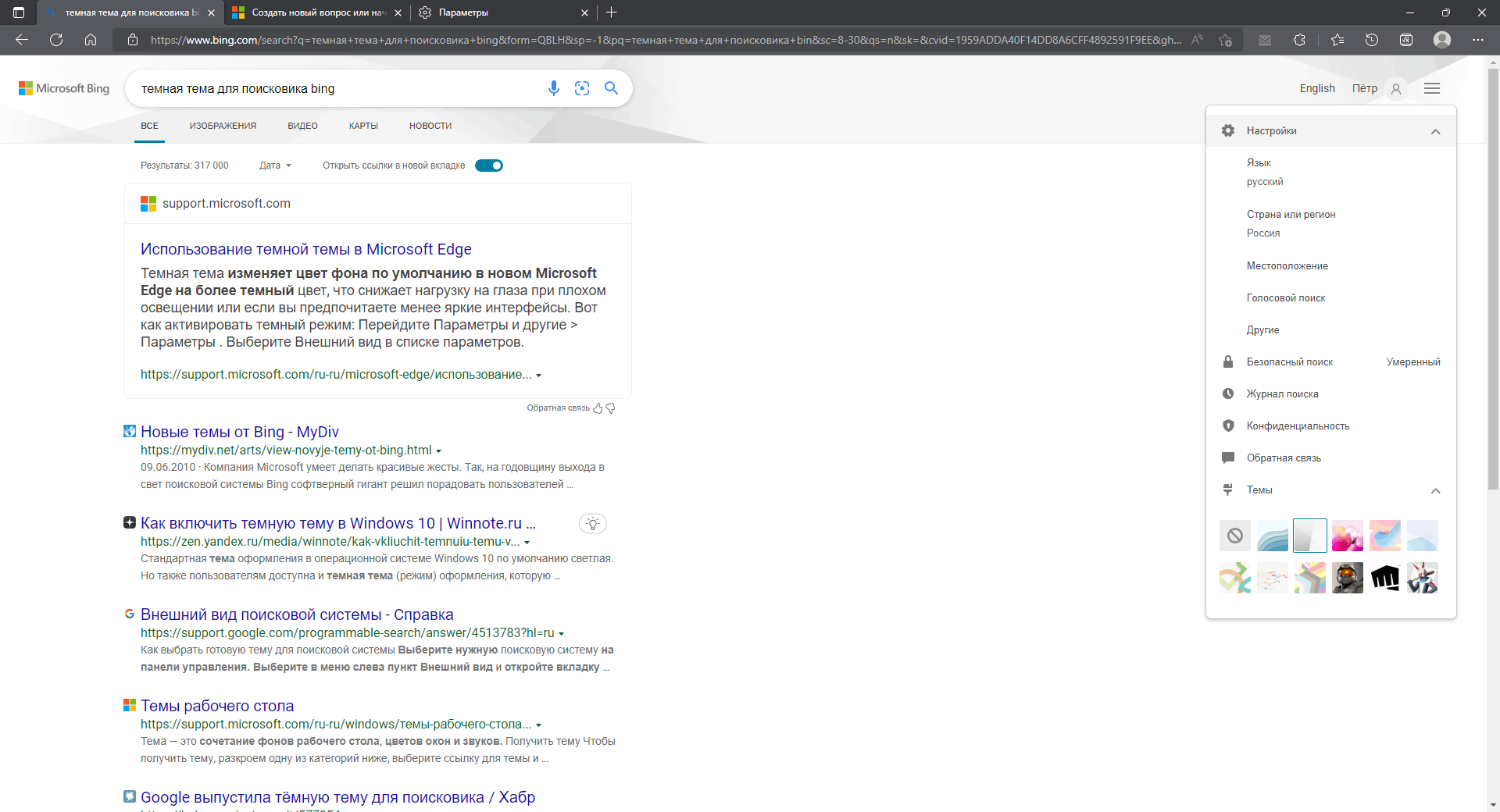
Task: Click Edge profile avatar
Action: pos(1442,40)
